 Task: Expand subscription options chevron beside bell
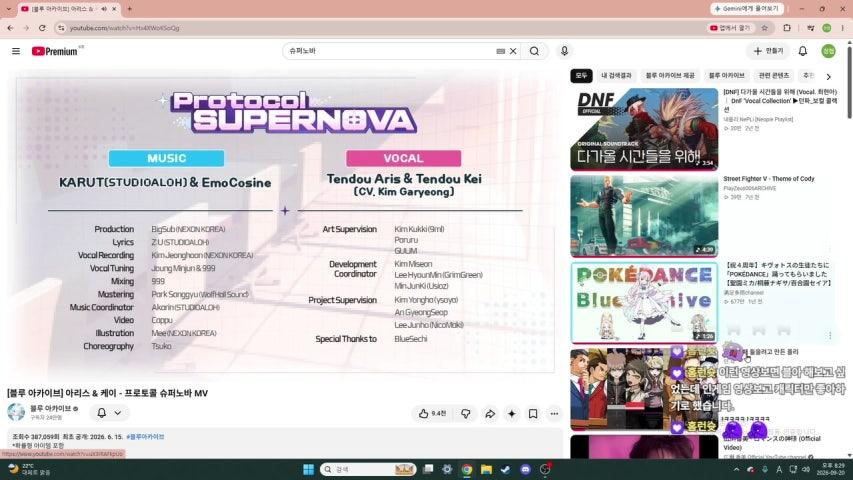tap(118, 413)
